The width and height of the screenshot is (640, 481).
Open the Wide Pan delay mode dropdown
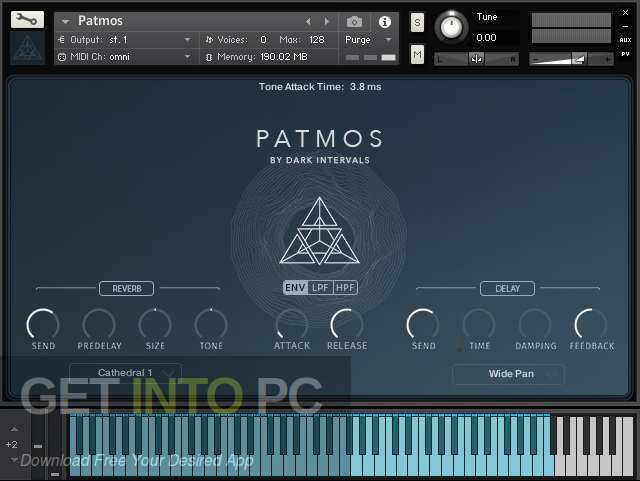pyautogui.click(x=509, y=374)
